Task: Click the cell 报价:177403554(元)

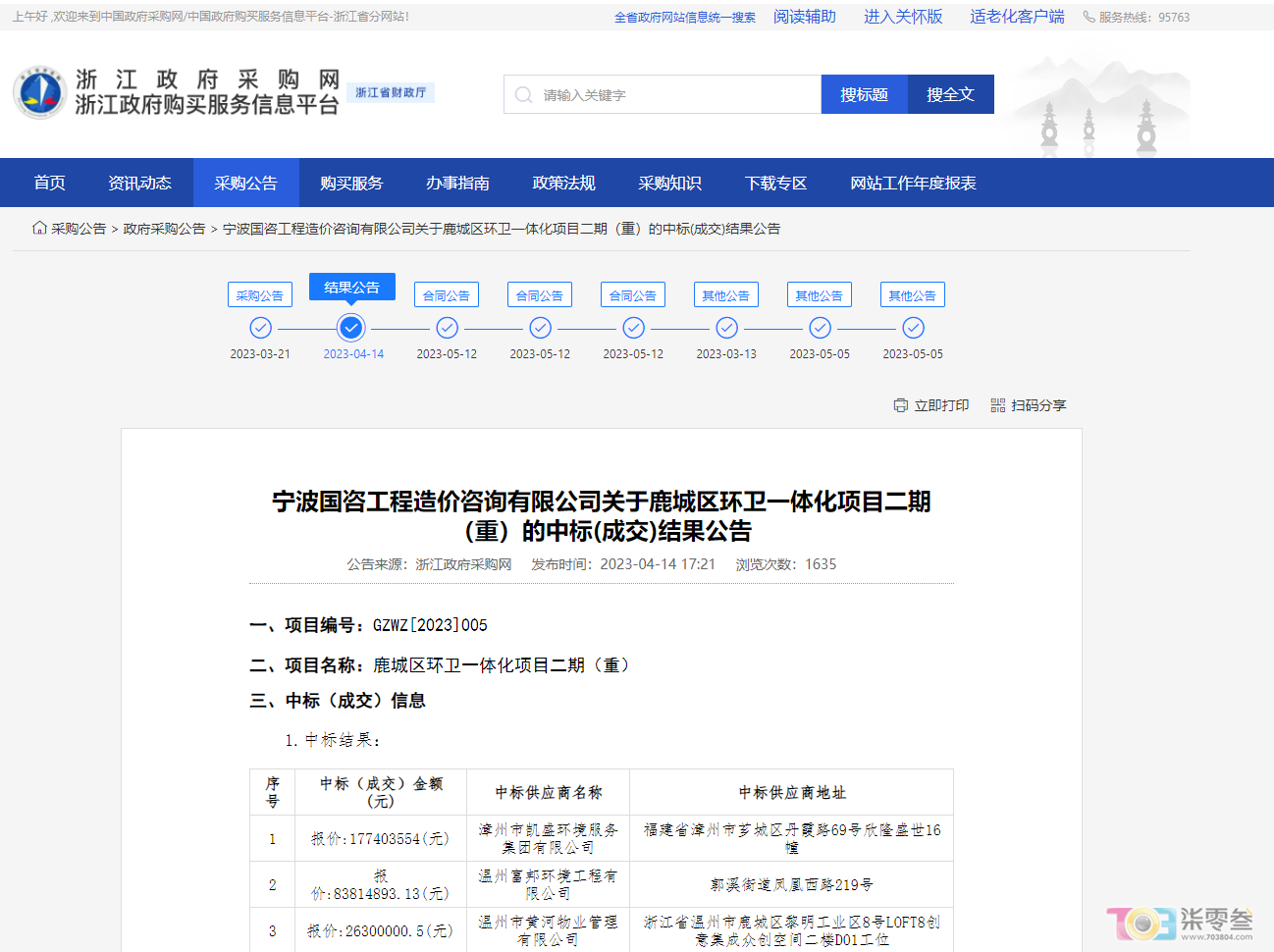Action: click(380, 839)
